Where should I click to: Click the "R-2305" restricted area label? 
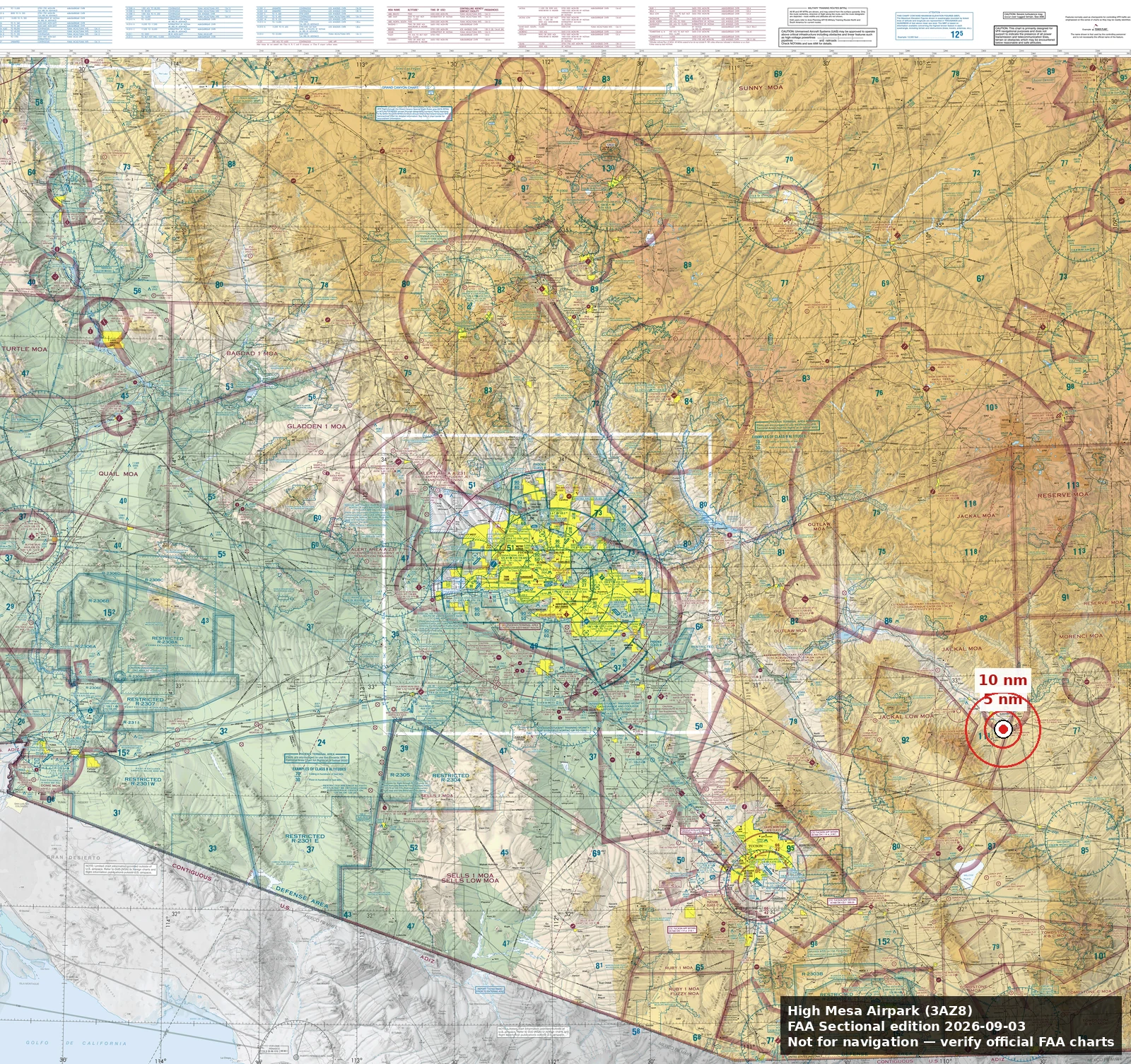[x=399, y=776]
